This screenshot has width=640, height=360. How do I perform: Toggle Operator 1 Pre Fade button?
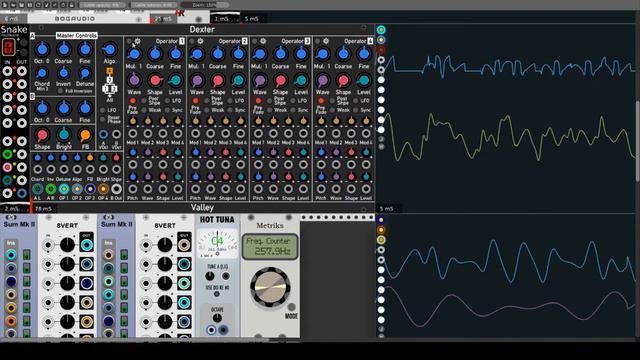pos(133,100)
